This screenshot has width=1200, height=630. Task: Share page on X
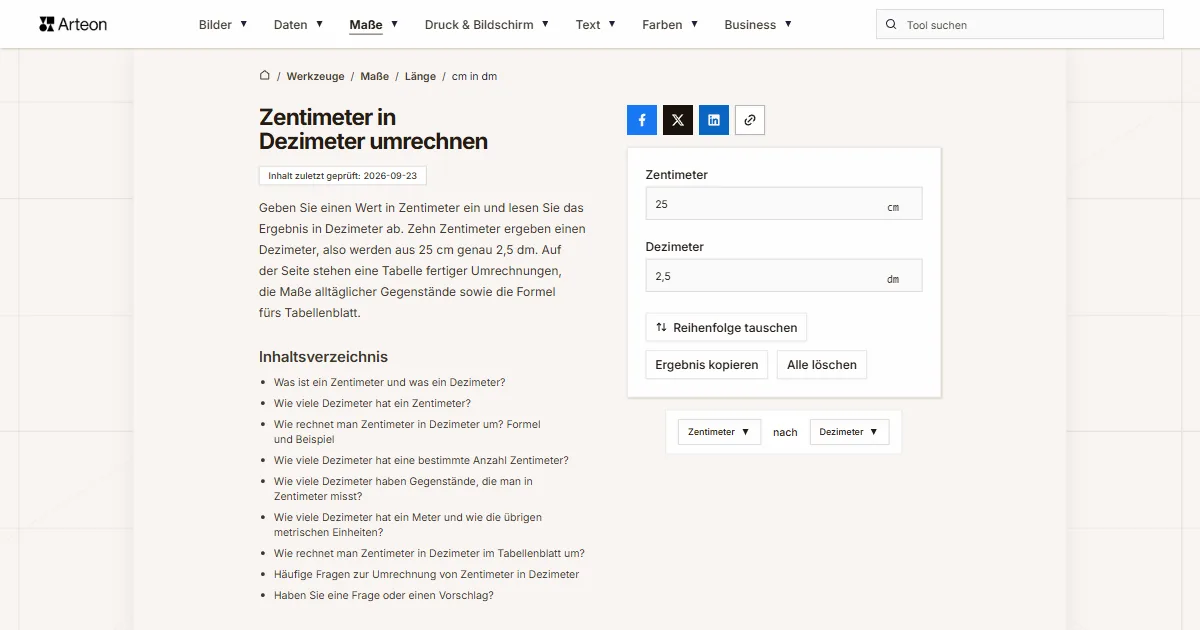[x=678, y=120]
